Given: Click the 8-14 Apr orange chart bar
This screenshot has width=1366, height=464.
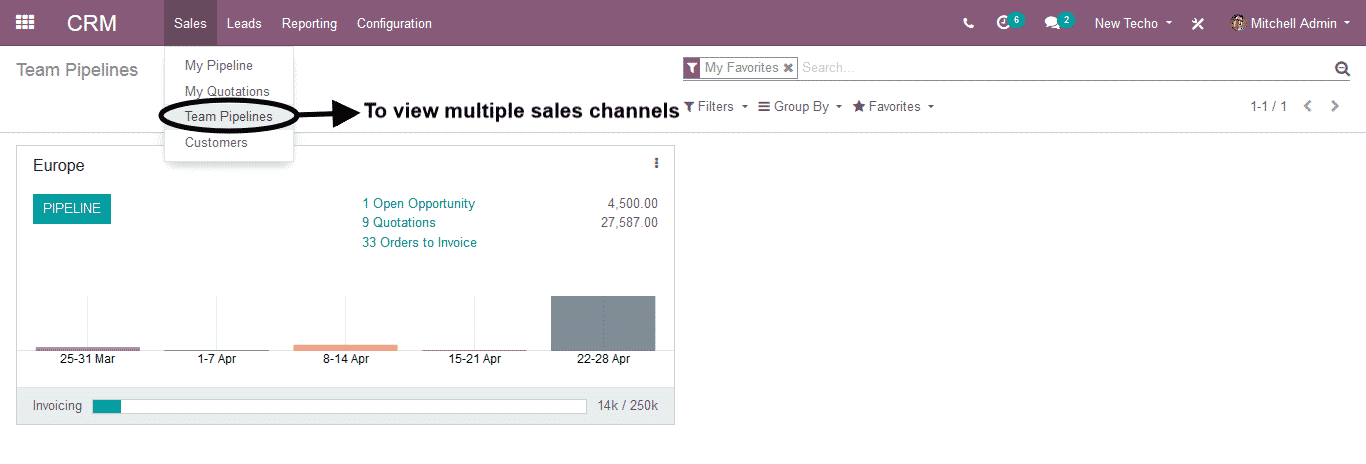Looking at the screenshot, I should click(x=345, y=347).
